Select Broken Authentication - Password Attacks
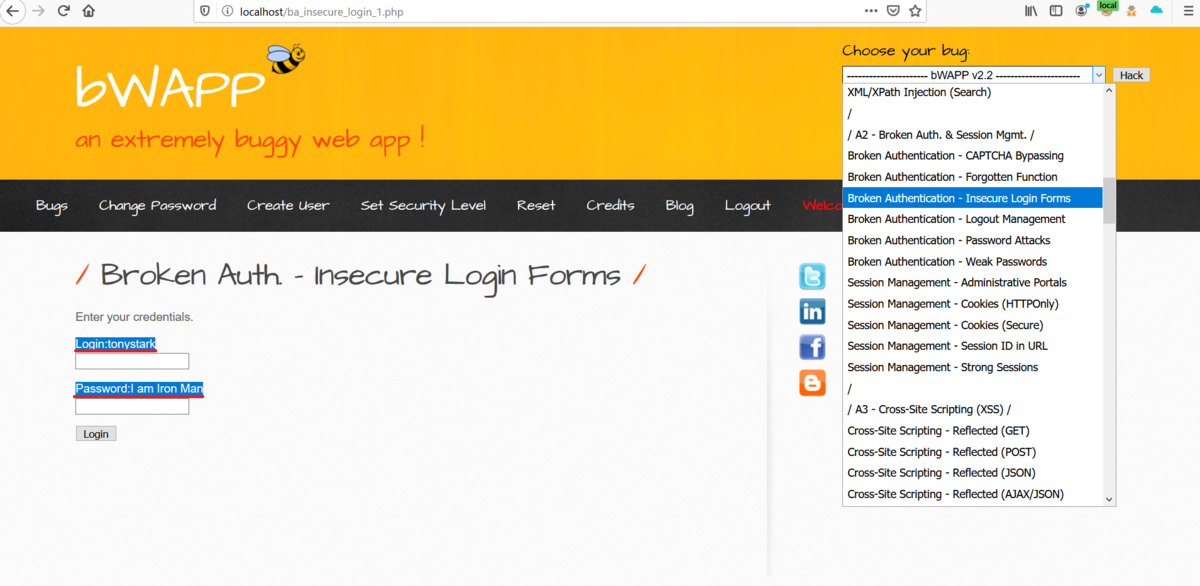 click(973, 240)
